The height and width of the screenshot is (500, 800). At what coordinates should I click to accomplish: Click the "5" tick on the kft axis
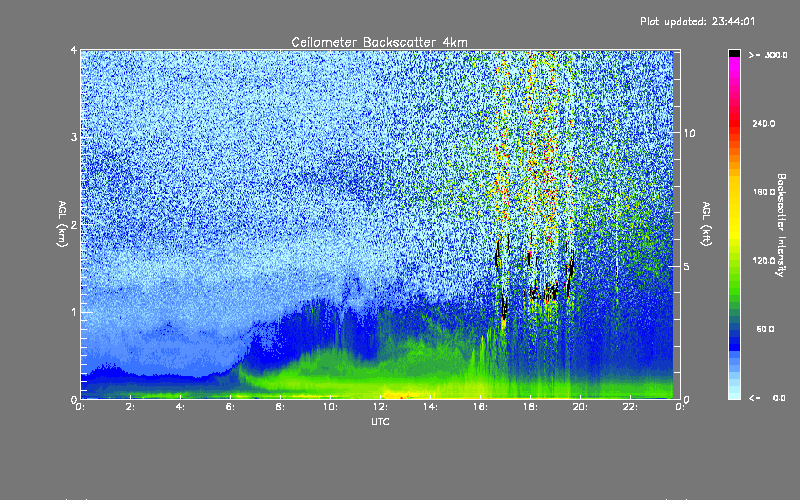[x=687, y=266]
